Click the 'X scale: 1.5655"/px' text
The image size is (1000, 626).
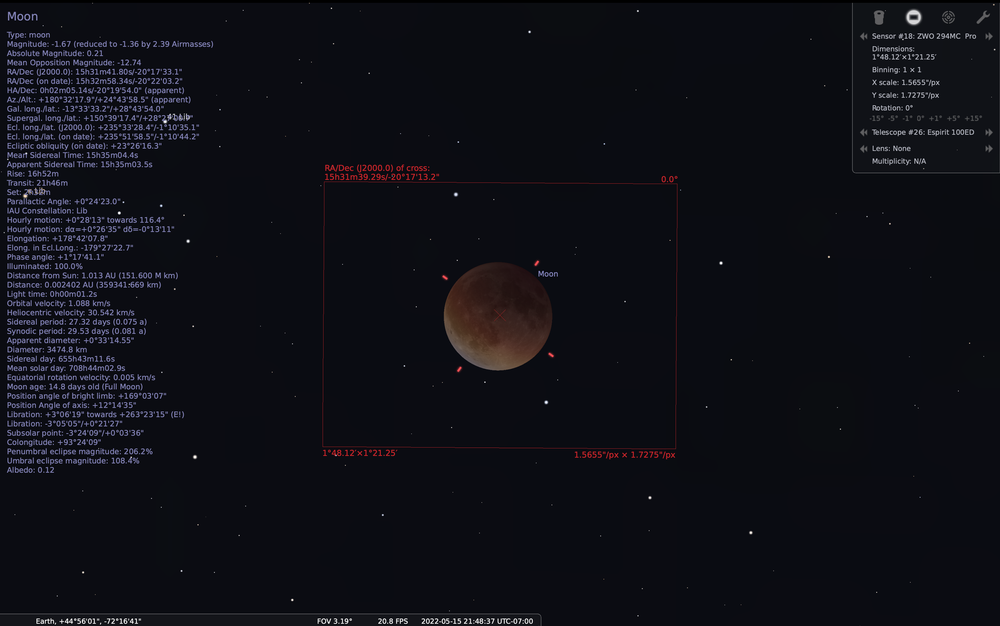tap(906, 82)
